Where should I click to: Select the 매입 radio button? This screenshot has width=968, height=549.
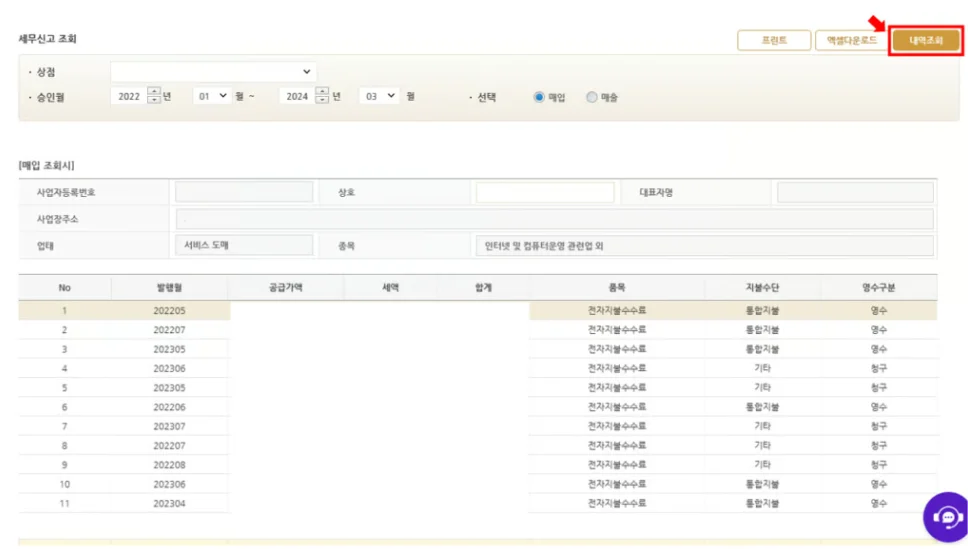tap(540, 97)
